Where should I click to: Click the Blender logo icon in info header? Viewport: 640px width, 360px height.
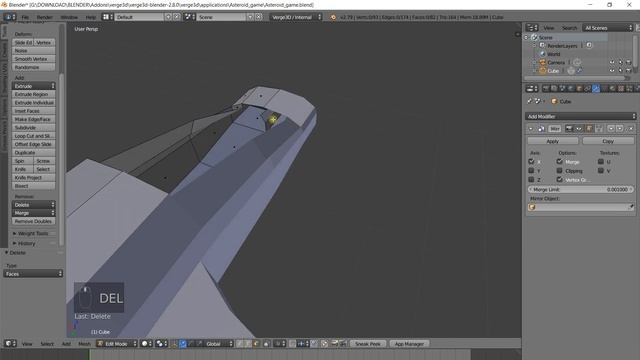coord(333,17)
